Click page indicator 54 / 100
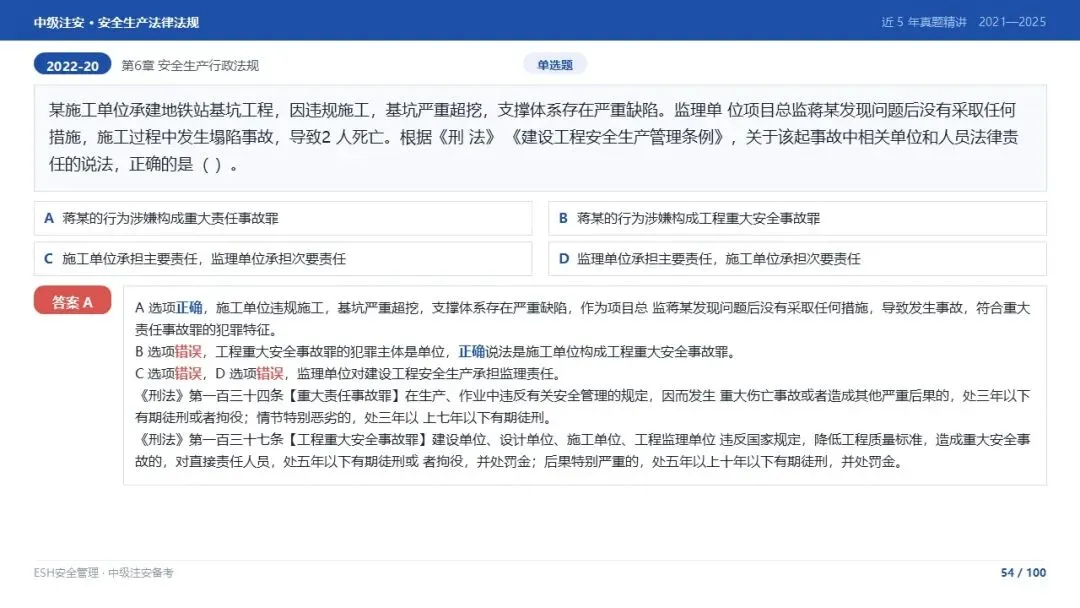This screenshot has height=608, width=1080. pyautogui.click(x=1024, y=572)
